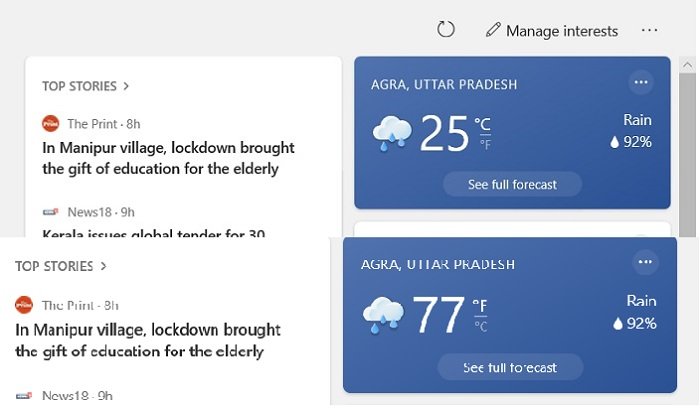Image resolution: width=700 pixels, height=409 pixels.
Task: Open the upper weather card's three-dot options
Action: (641, 82)
